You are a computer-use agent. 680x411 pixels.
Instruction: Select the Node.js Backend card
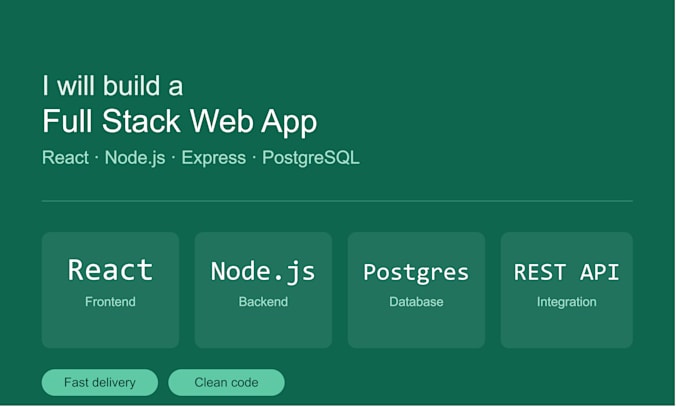coord(263,290)
